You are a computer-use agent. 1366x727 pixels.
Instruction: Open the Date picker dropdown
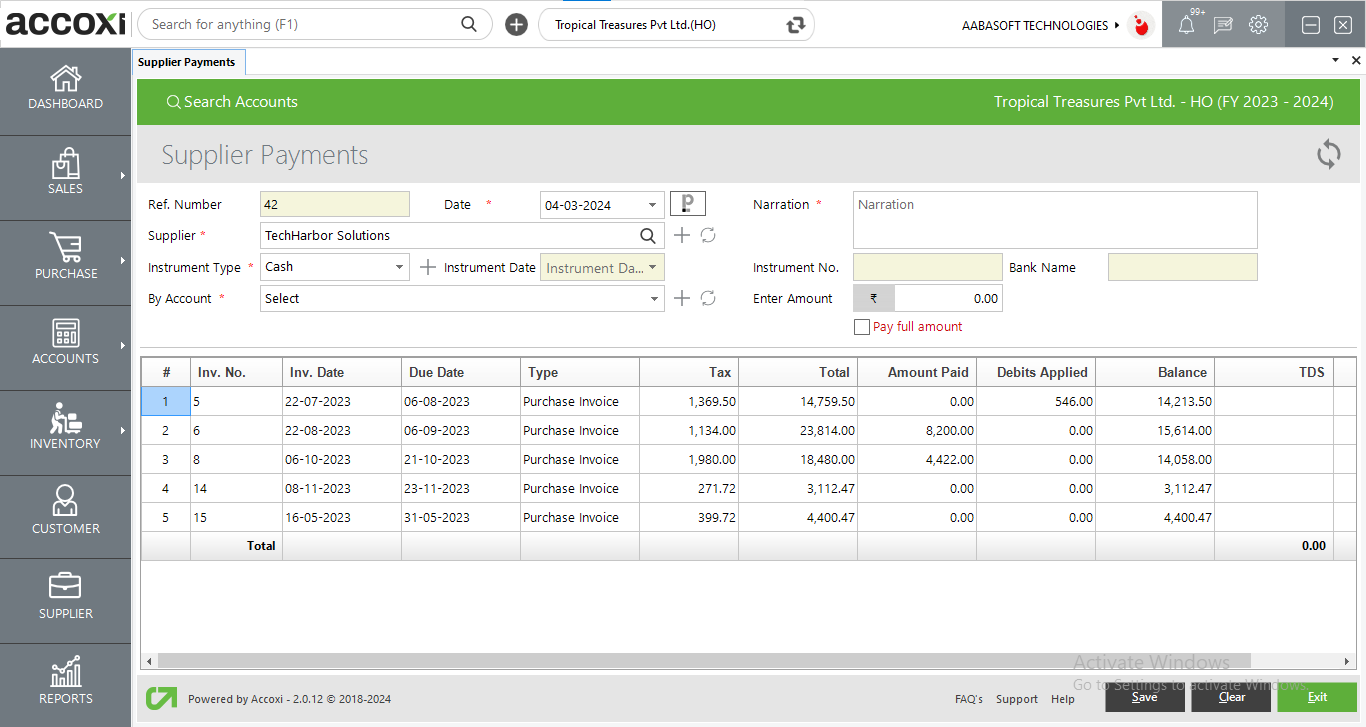pos(652,204)
